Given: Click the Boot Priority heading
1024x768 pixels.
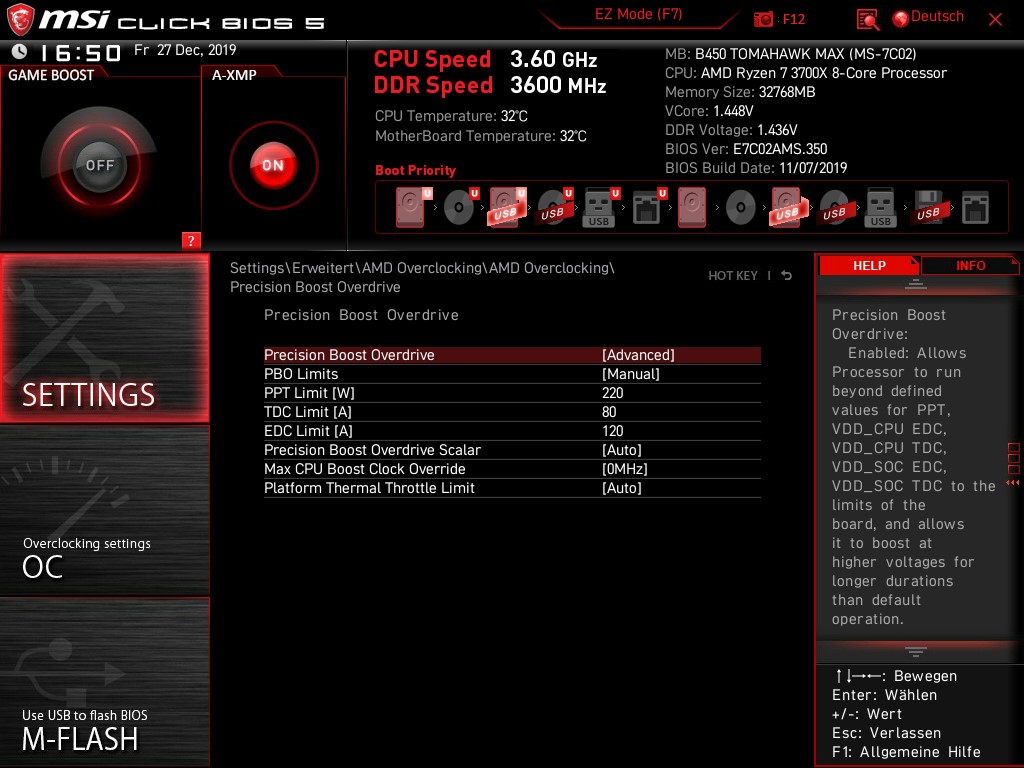Looking at the screenshot, I should 415,170.
